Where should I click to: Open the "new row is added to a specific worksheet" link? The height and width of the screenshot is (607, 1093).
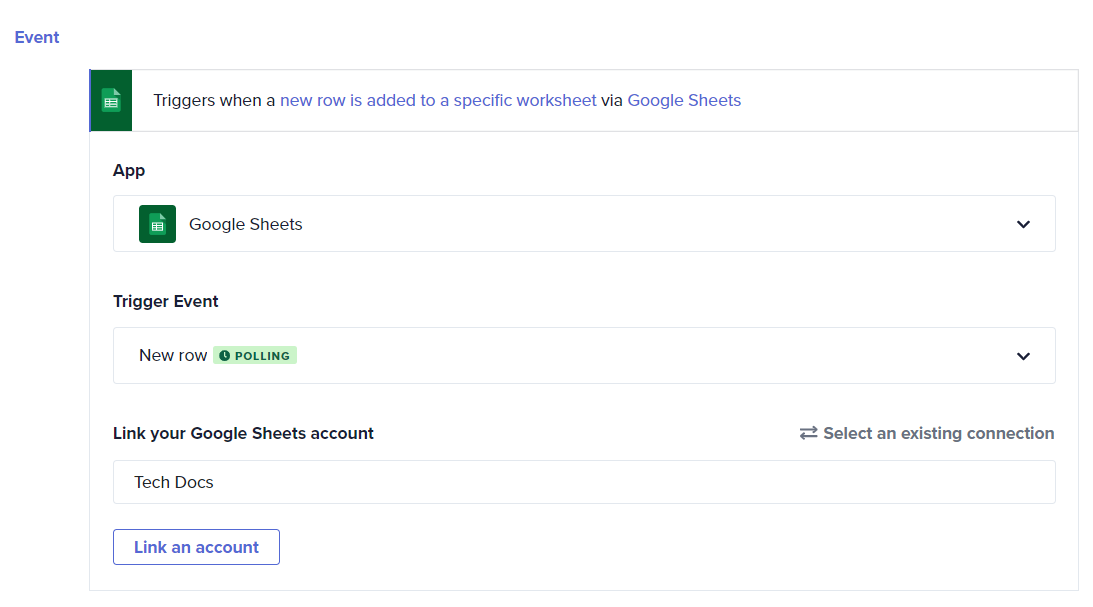(438, 100)
